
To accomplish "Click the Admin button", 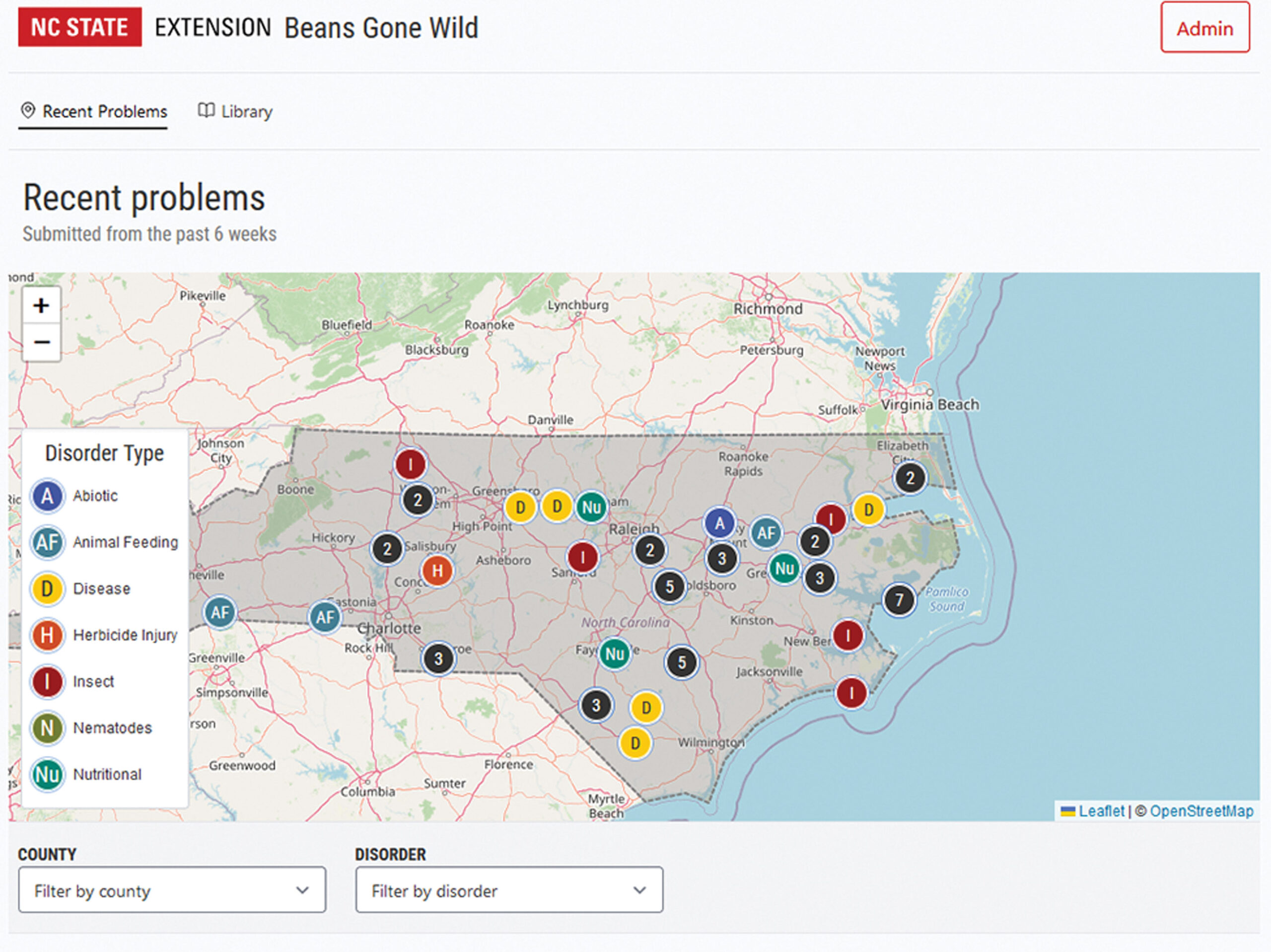I will coord(1204,28).
